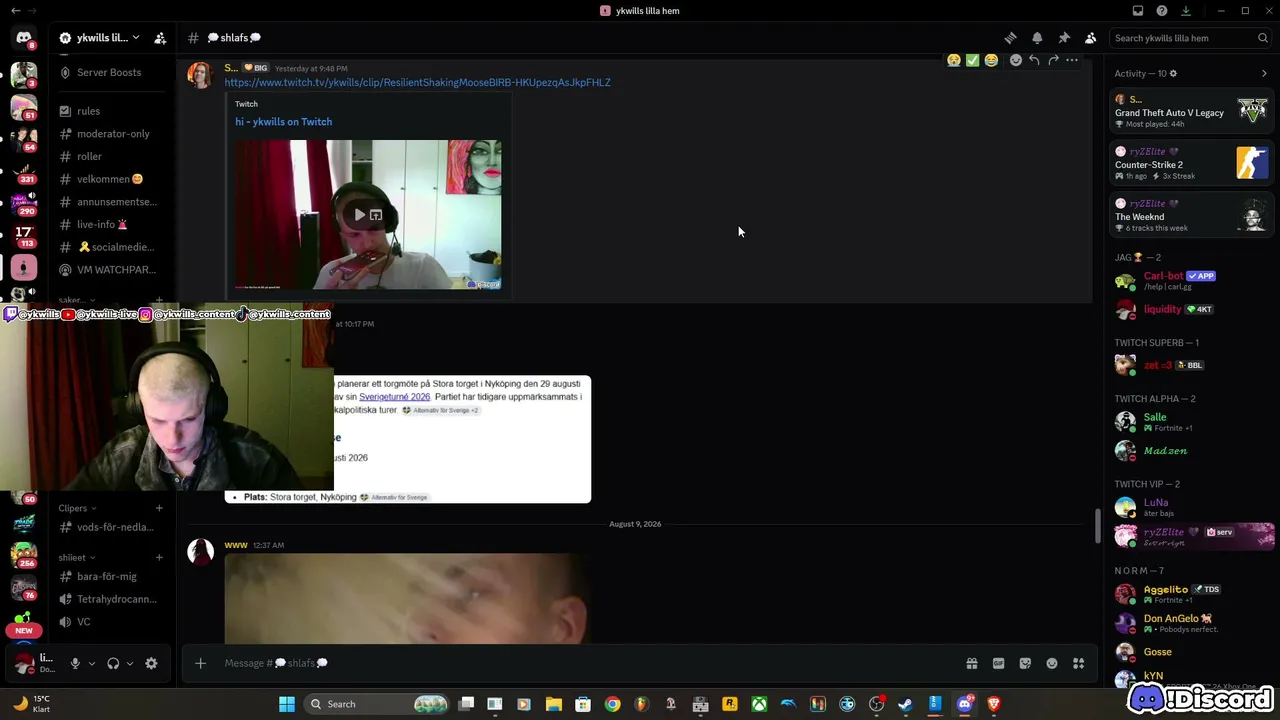Open the moderator-only channel
Image resolution: width=1280 pixels, height=720 pixels.
pos(110,134)
